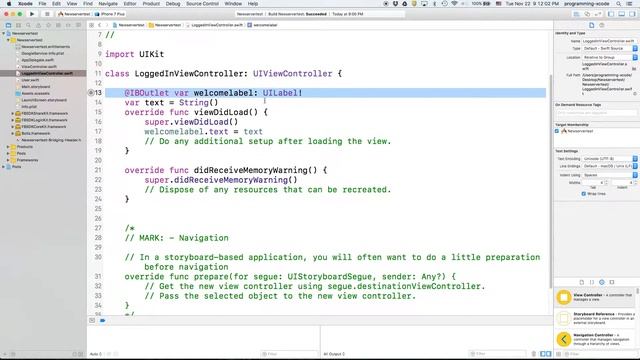
Task: Show the File Template library
Action: 582,282
